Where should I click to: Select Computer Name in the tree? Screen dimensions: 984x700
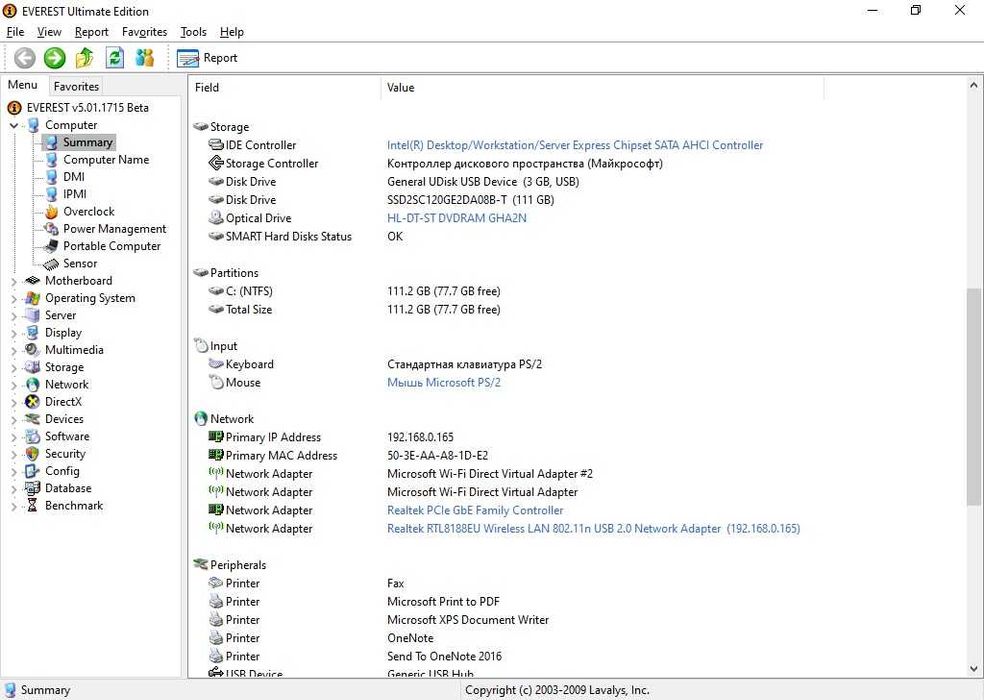coord(106,159)
